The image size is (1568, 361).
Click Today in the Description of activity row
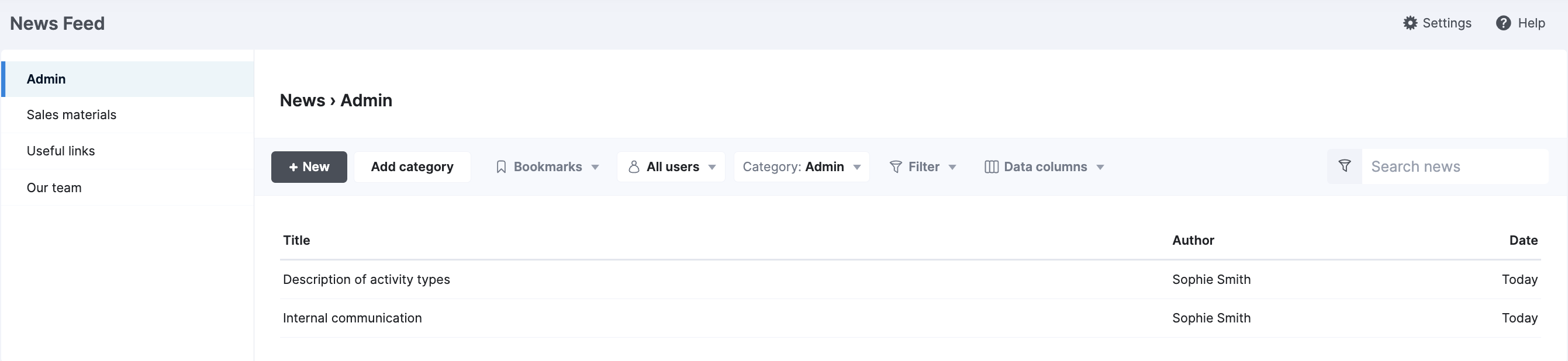tap(1520, 280)
